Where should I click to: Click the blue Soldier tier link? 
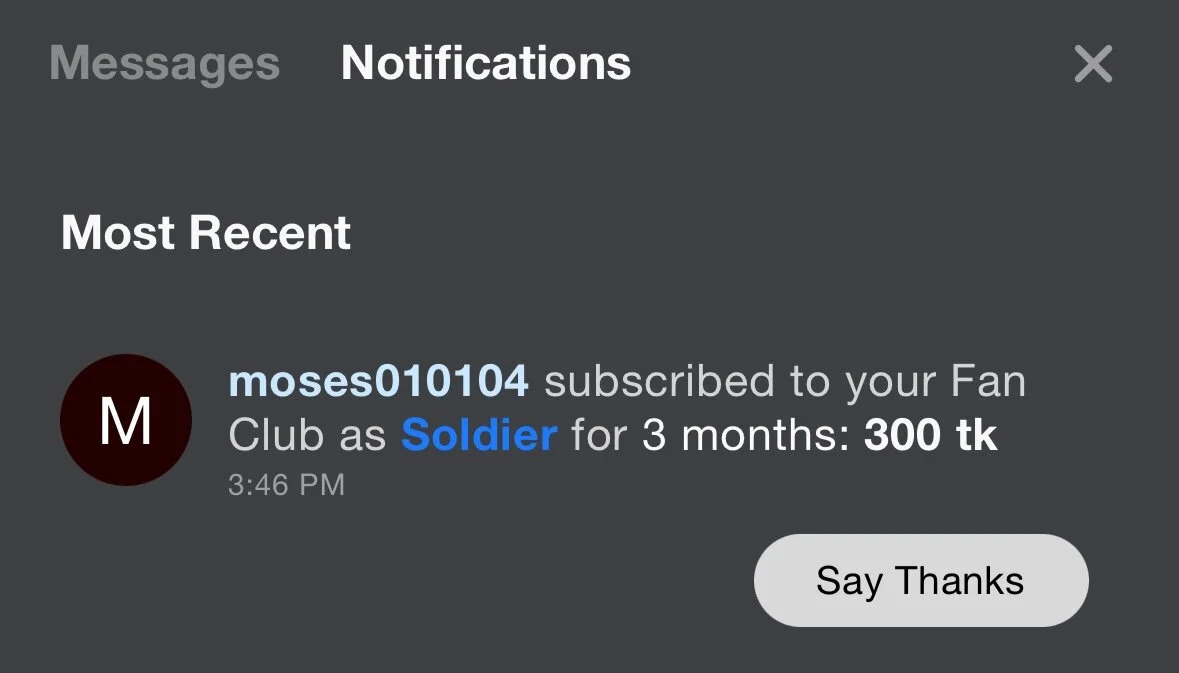479,436
